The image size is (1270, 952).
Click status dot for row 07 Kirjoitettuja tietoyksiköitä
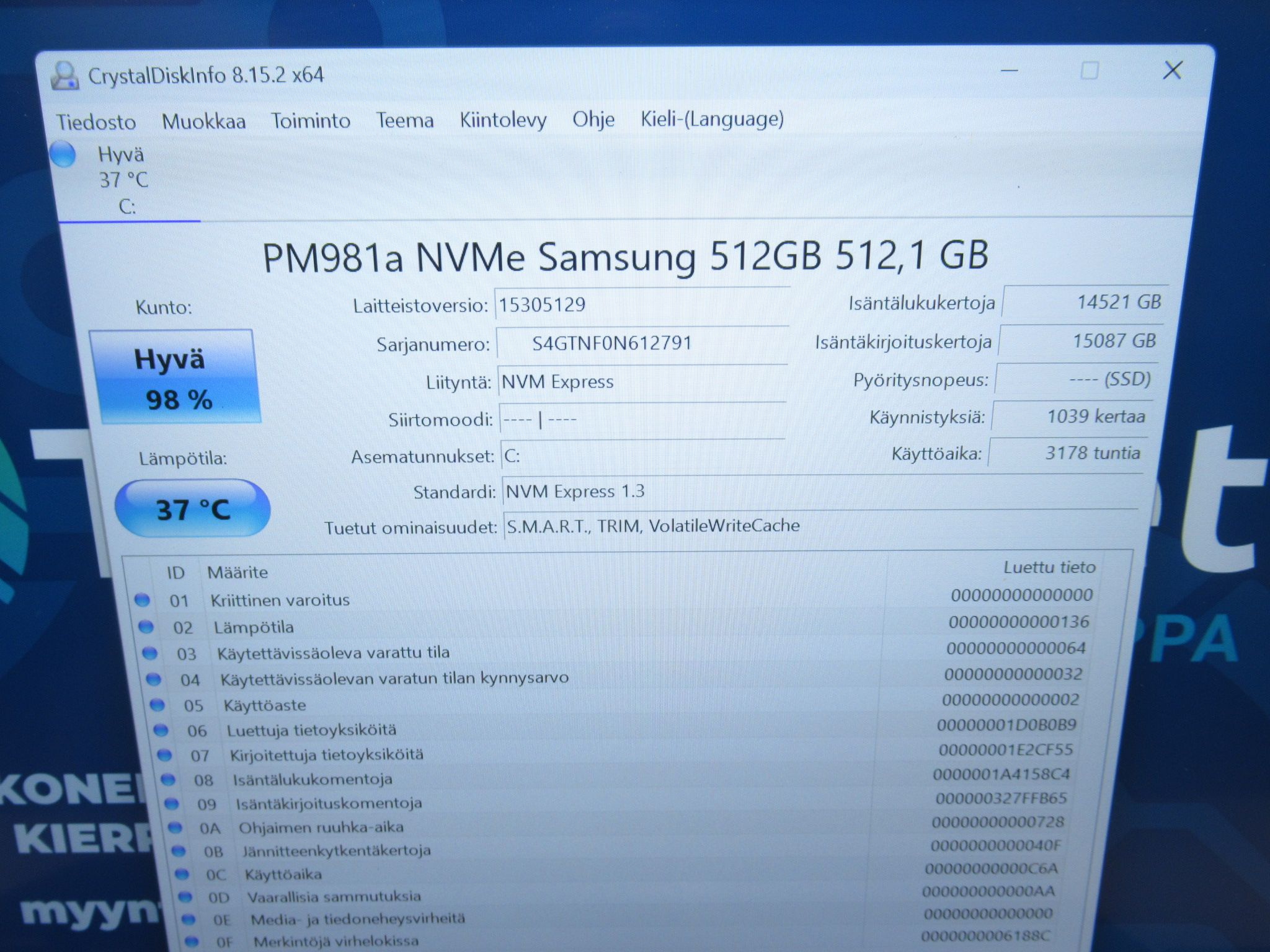pos(164,755)
